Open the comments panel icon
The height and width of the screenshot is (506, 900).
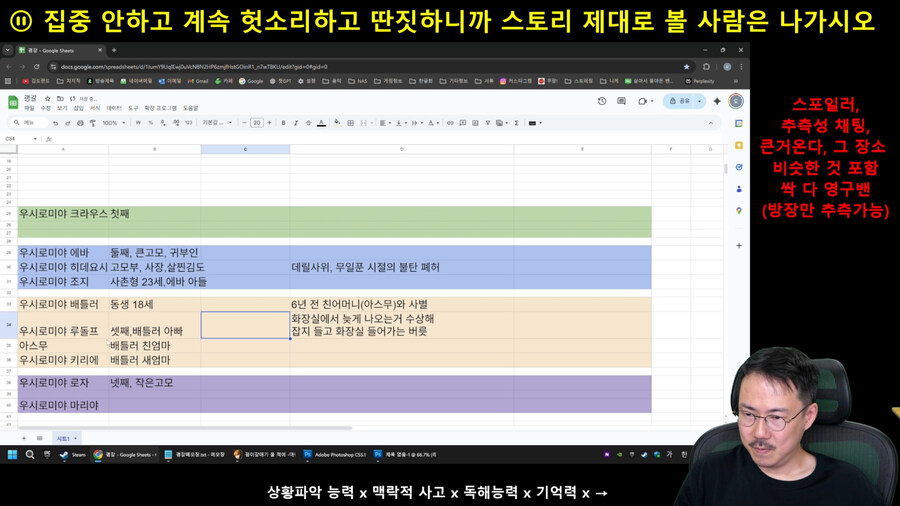point(622,101)
